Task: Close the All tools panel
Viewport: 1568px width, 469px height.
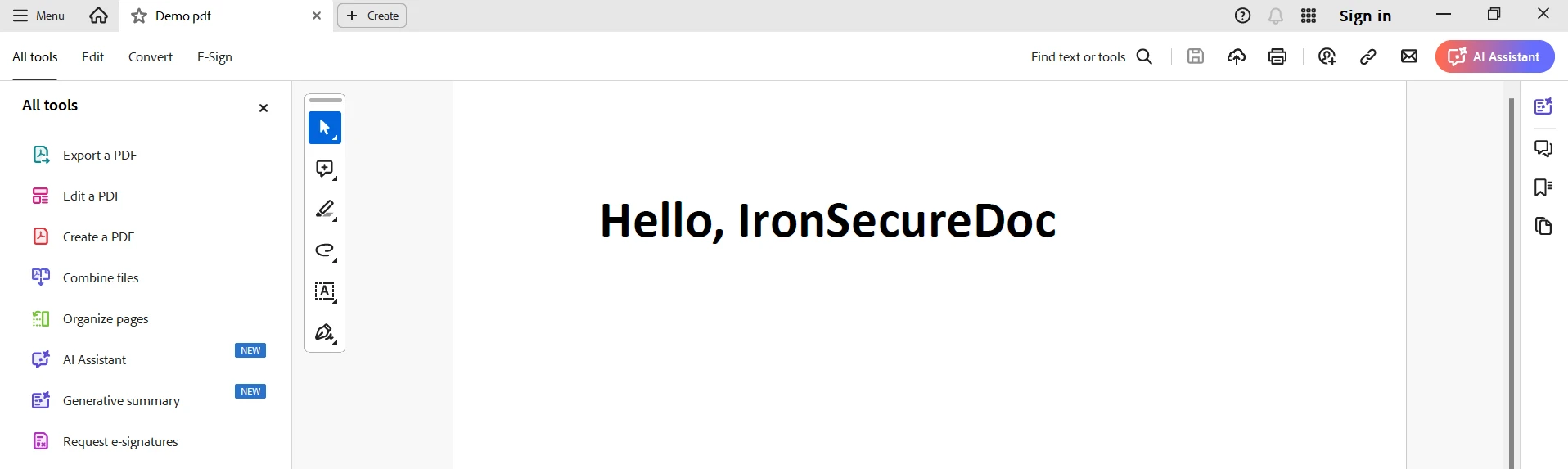Action: click(x=264, y=108)
